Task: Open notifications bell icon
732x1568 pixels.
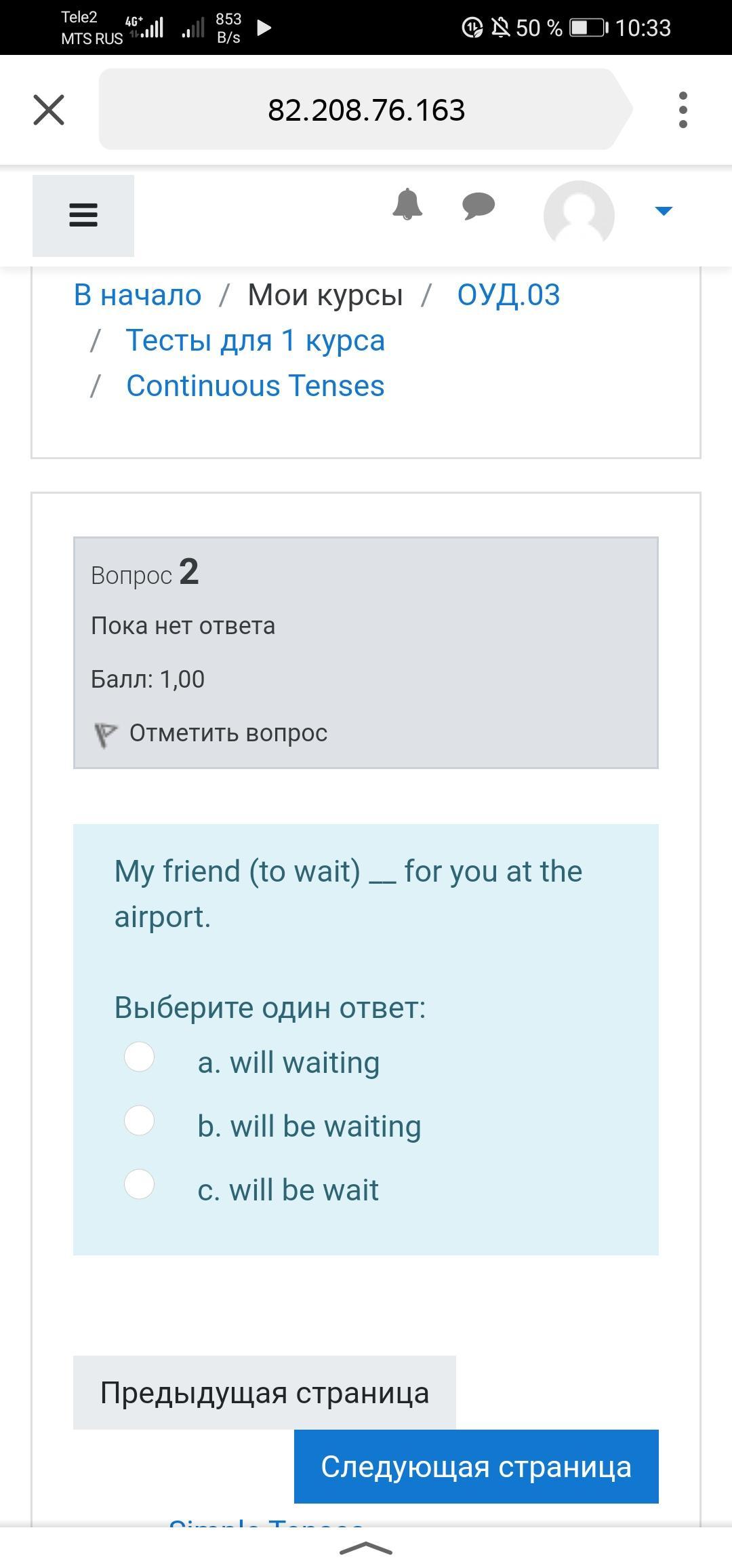Action: 407,204
